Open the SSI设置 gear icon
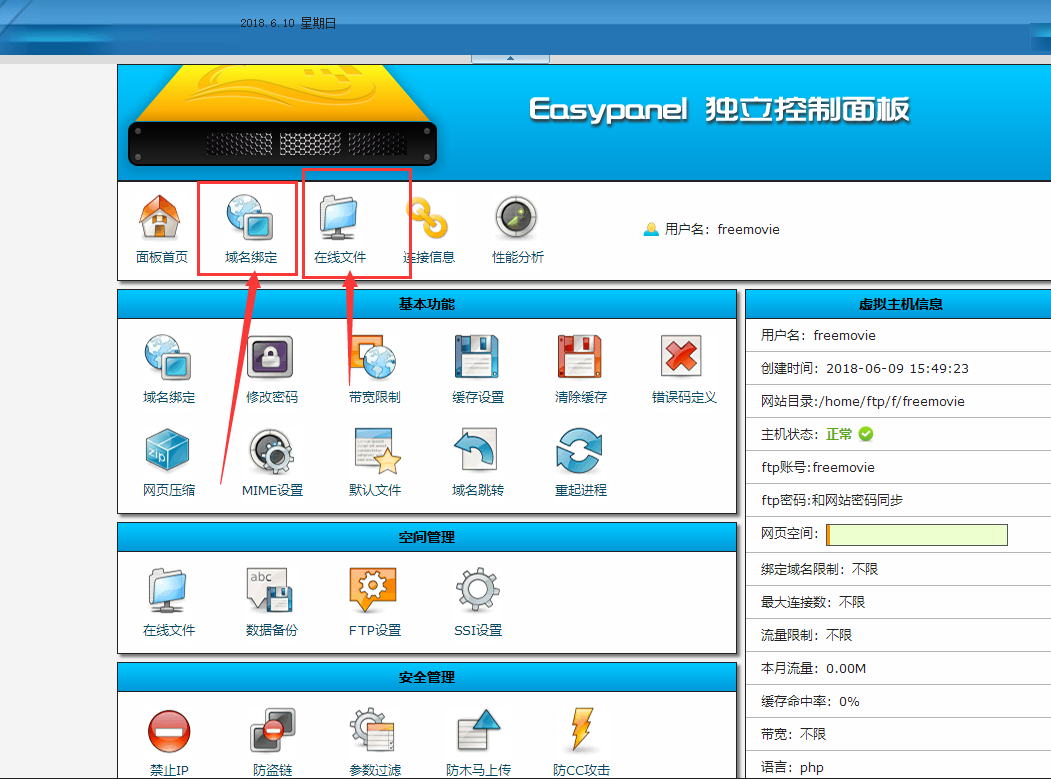This screenshot has width=1051, height=779. click(x=477, y=590)
